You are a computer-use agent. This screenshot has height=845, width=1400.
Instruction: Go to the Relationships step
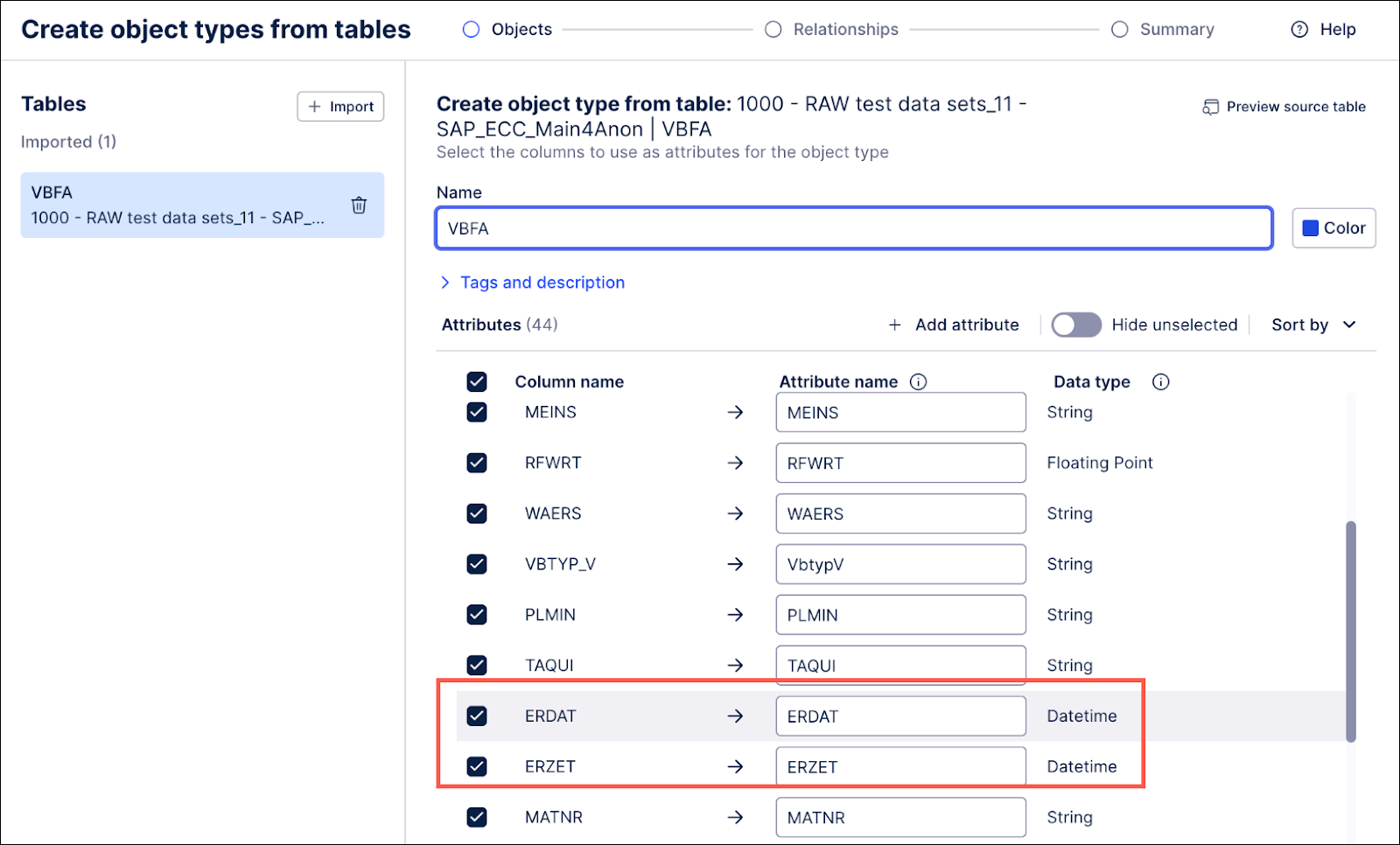pos(832,30)
